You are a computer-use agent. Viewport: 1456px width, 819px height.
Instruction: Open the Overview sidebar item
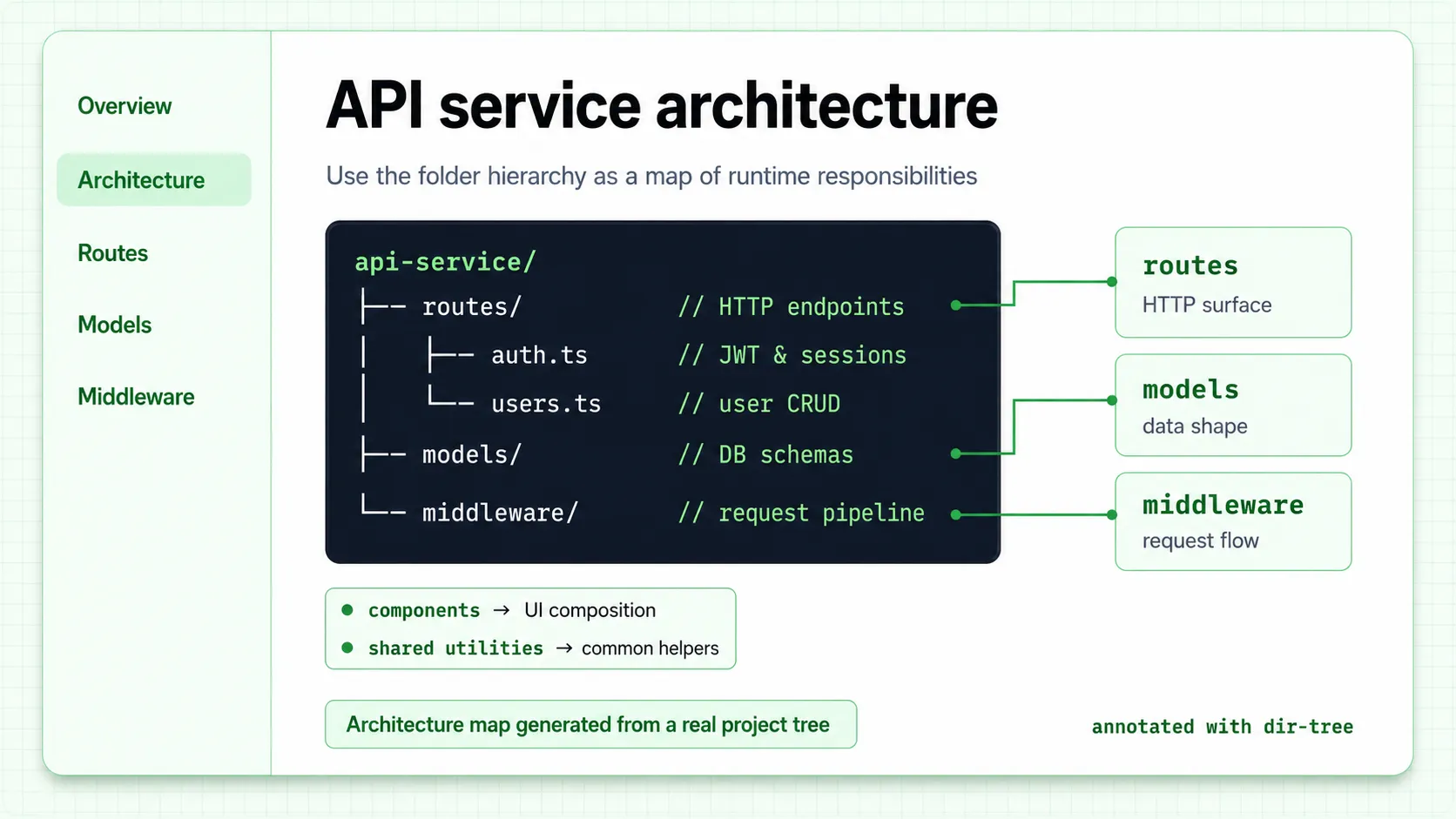click(125, 106)
